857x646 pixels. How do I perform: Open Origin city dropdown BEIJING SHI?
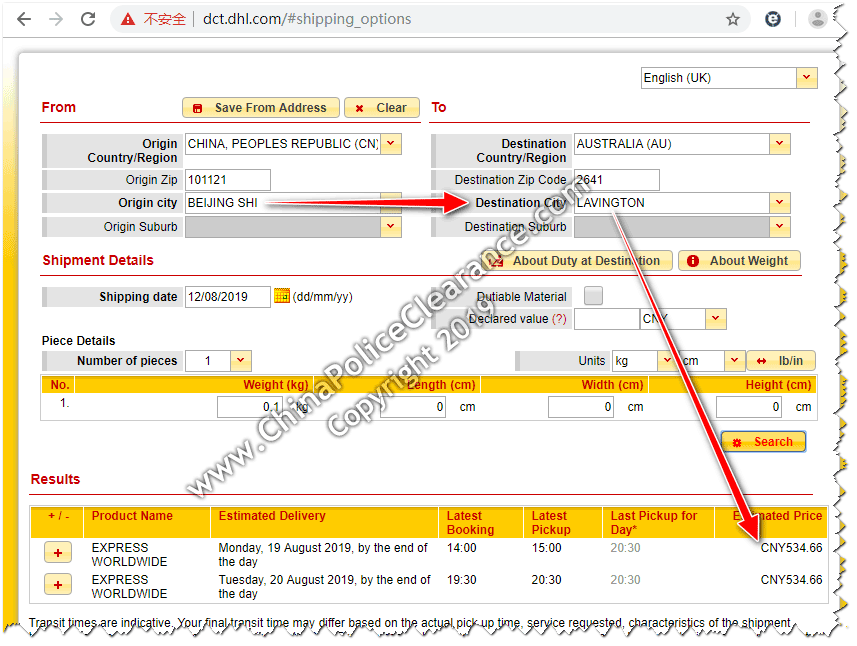(x=391, y=203)
